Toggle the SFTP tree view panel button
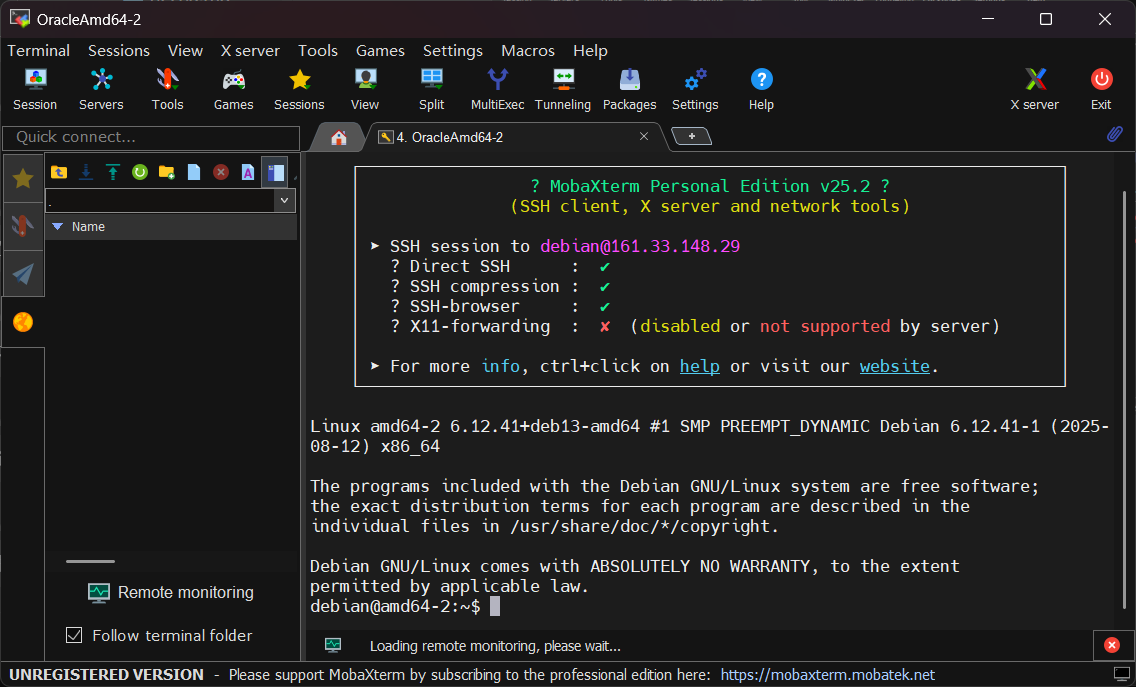The width and height of the screenshot is (1136, 687). (275, 172)
